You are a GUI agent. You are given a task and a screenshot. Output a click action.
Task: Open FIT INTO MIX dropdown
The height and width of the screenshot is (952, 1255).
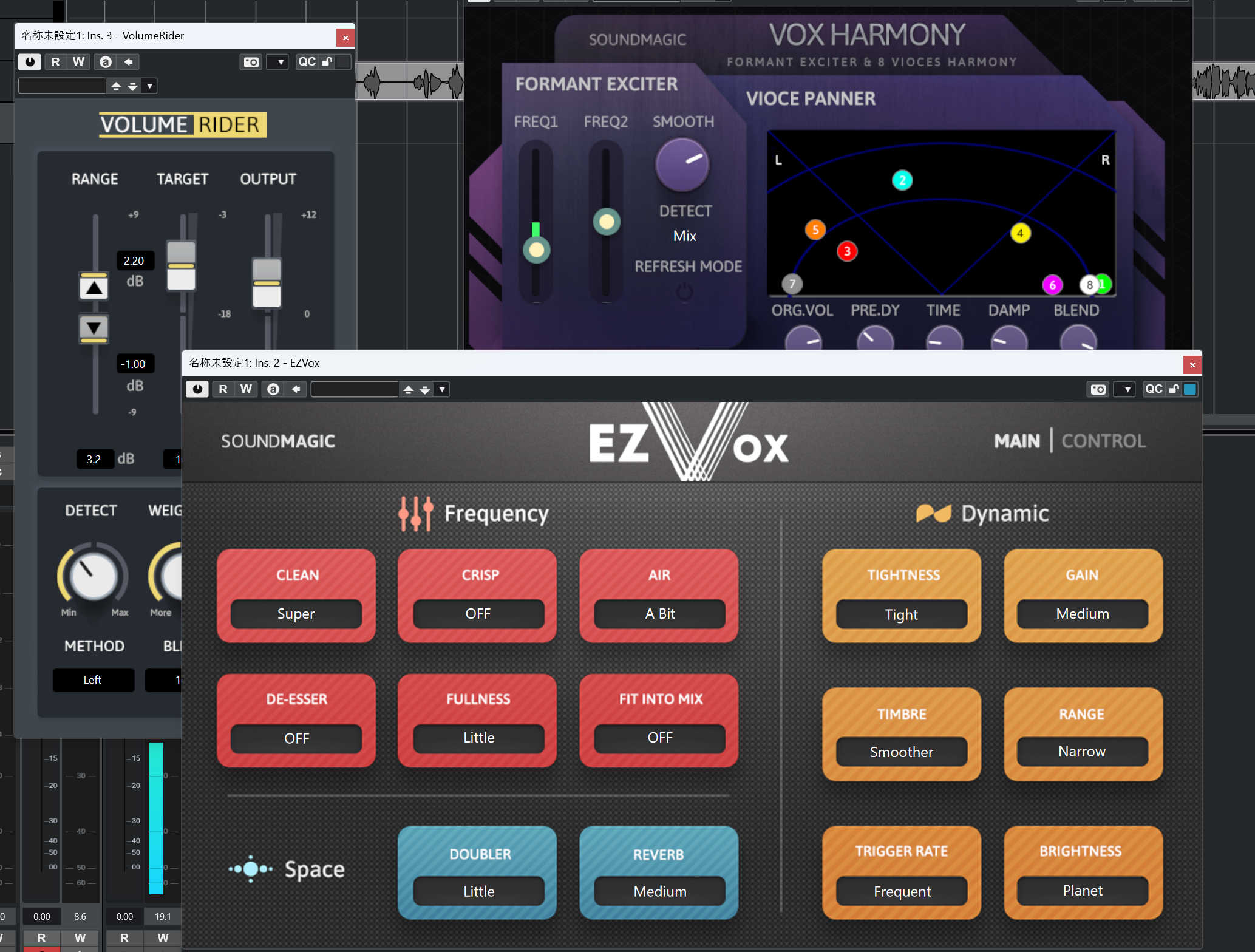[659, 738]
